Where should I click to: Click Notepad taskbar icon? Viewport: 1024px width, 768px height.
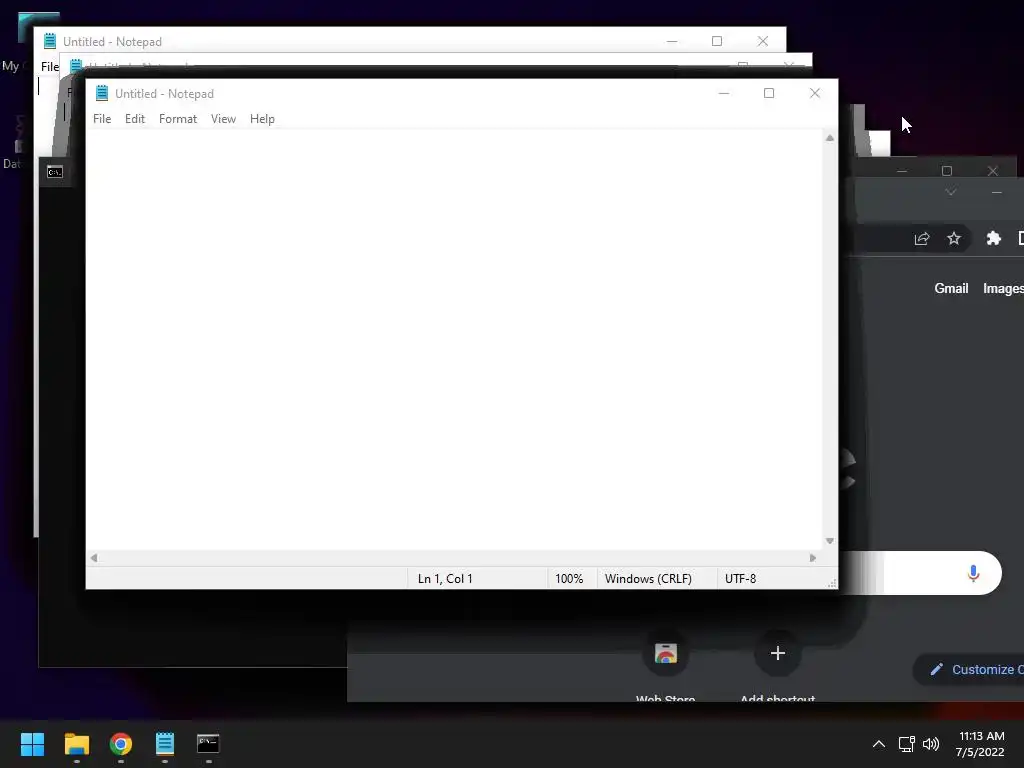(165, 744)
